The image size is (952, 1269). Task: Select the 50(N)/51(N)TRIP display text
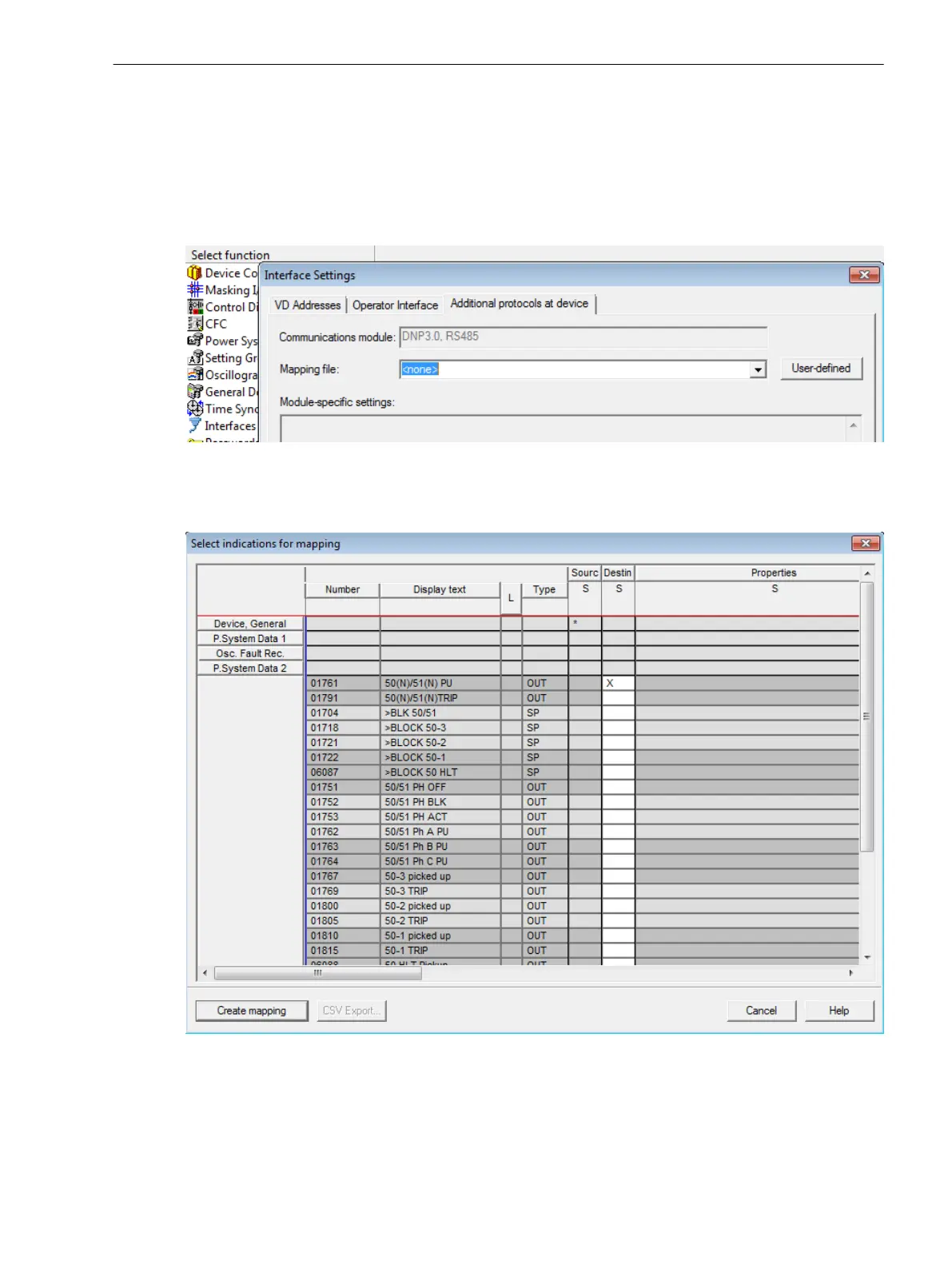click(x=421, y=698)
